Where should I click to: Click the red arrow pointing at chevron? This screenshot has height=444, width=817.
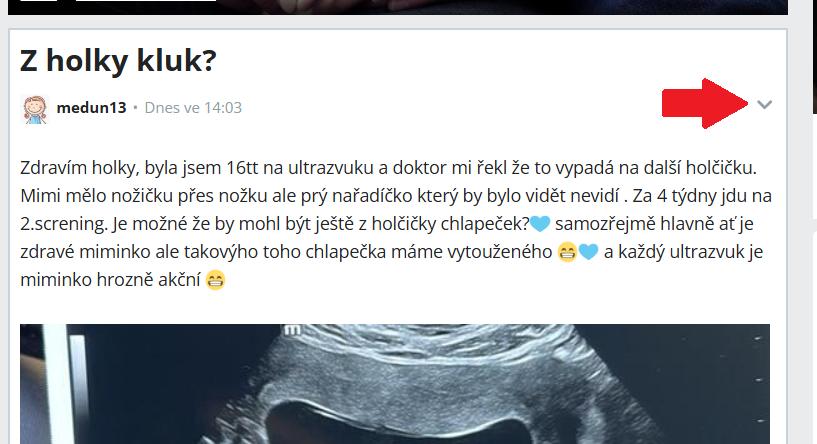pos(705,103)
